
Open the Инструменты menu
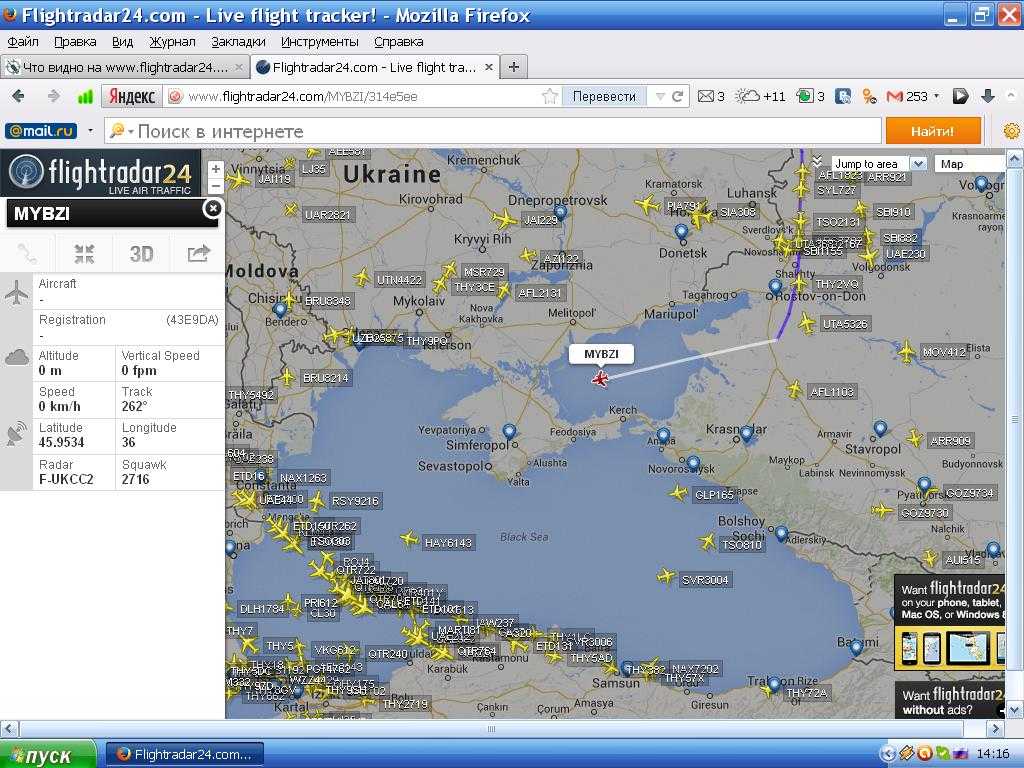pyautogui.click(x=320, y=42)
